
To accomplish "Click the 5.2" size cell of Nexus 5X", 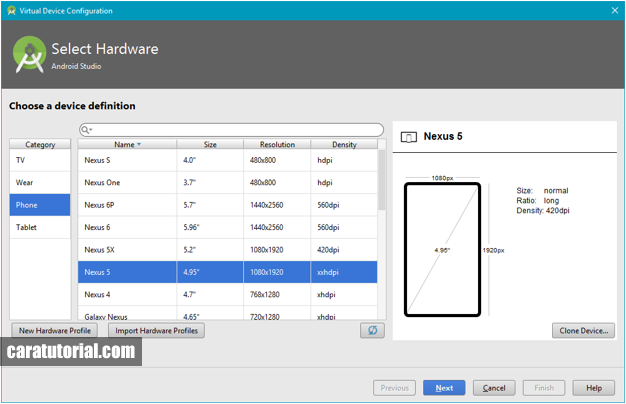I will [210, 250].
